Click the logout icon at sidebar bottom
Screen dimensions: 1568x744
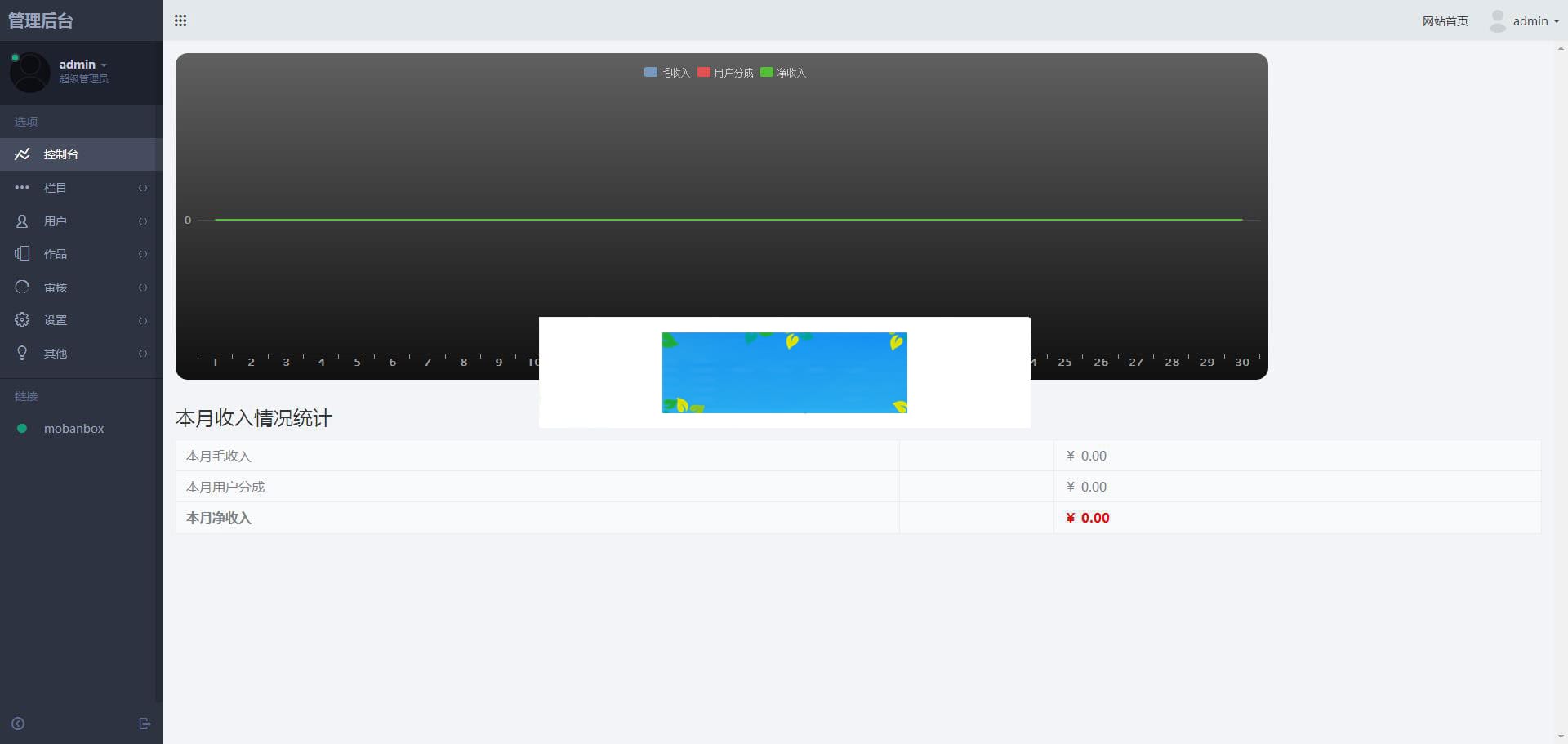pos(145,724)
